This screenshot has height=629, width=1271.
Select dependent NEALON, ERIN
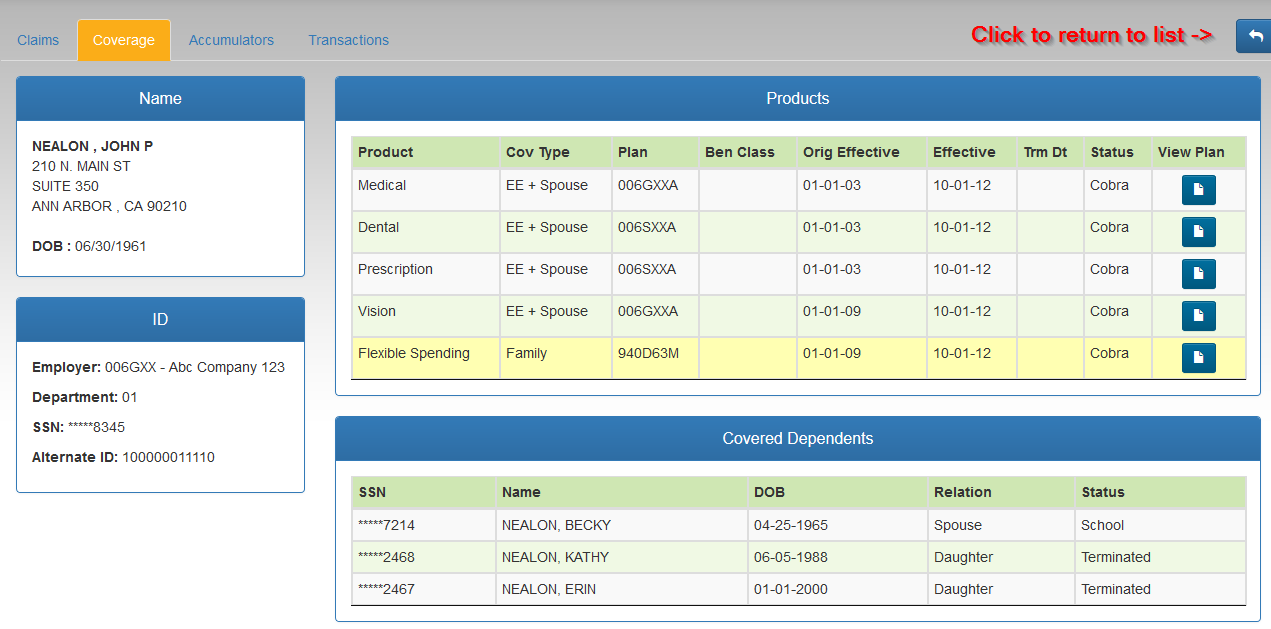pyautogui.click(x=549, y=589)
